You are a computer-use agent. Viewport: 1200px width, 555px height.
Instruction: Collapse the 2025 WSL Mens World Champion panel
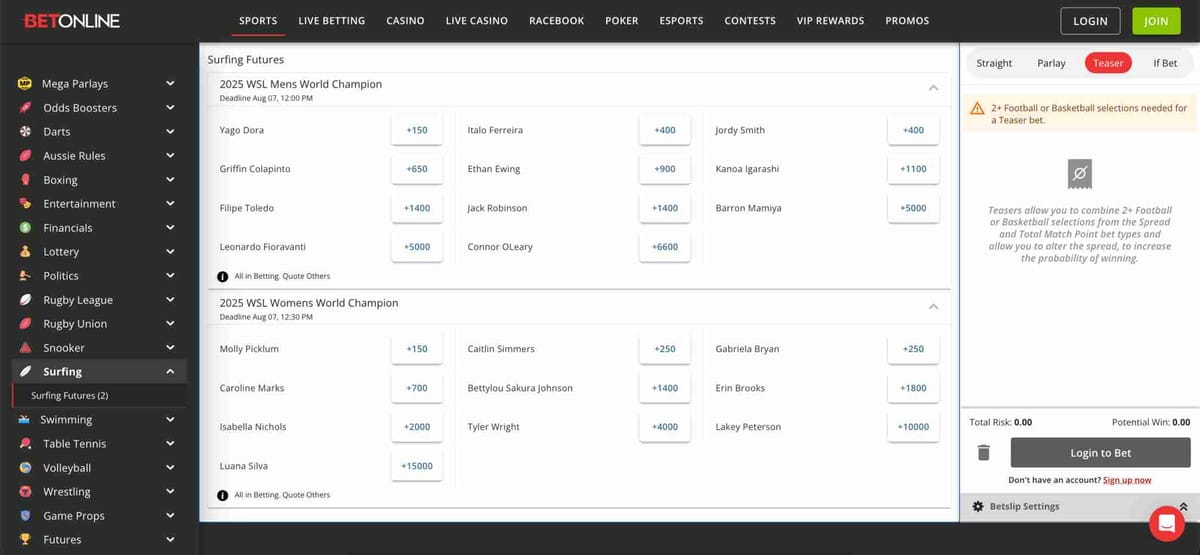coord(933,88)
